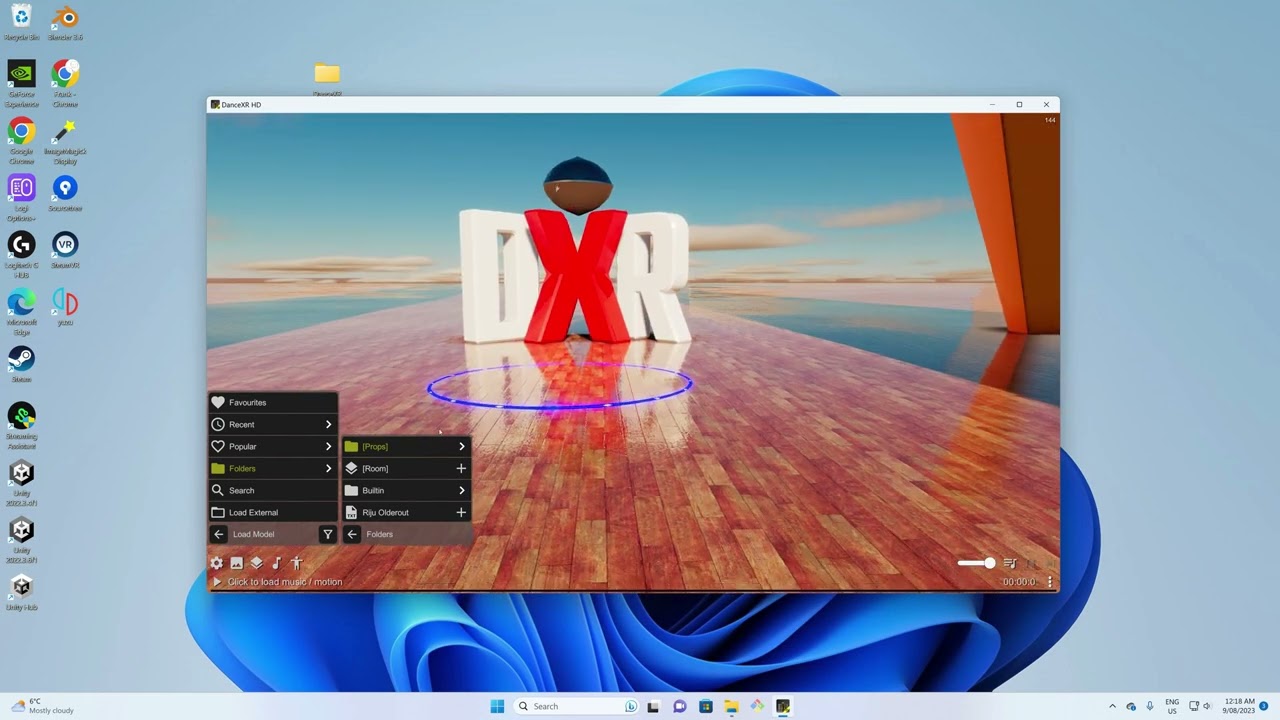Click the SteamVR desktop icon
The width and height of the screenshot is (1280, 720).
pos(65,250)
